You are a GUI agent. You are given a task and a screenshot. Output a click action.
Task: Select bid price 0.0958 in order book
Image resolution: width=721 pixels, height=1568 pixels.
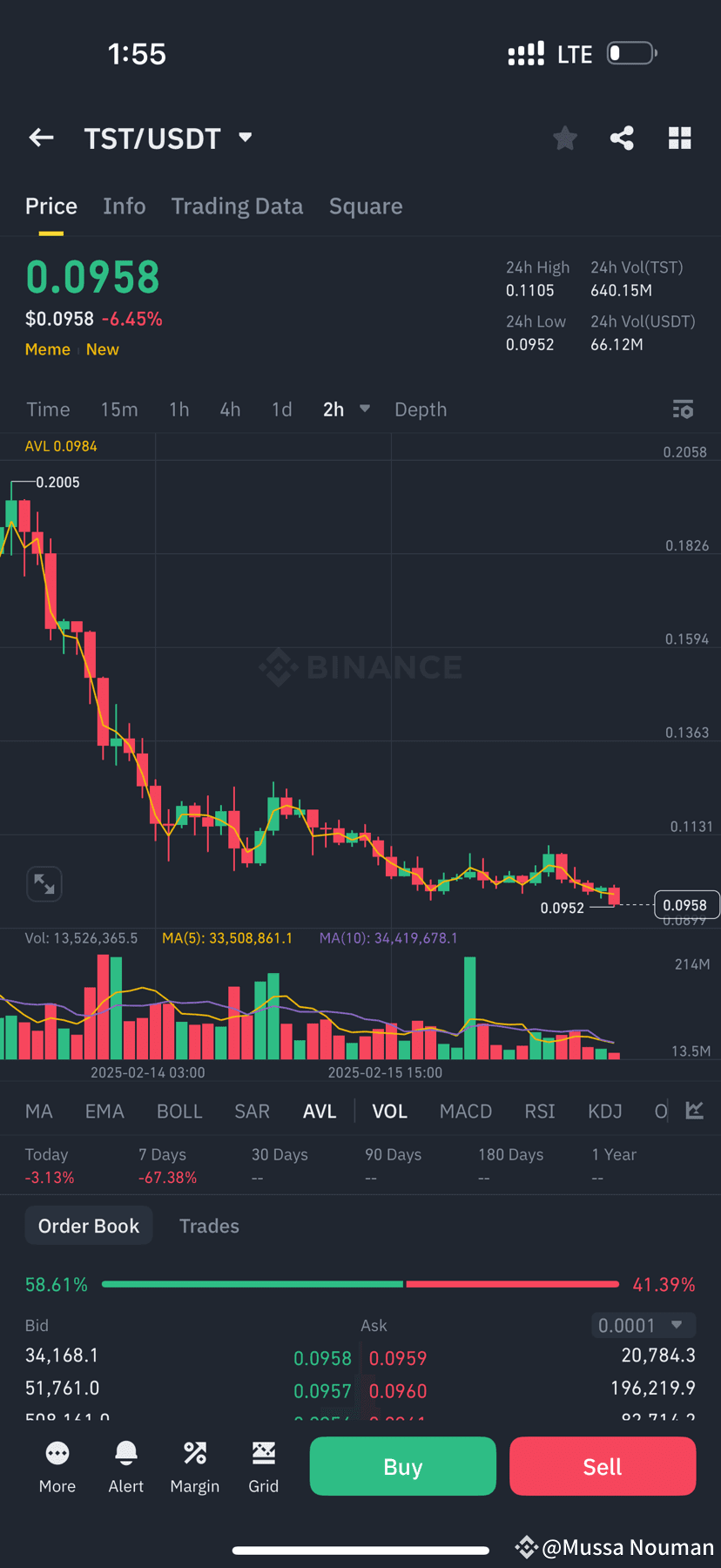pos(323,1357)
